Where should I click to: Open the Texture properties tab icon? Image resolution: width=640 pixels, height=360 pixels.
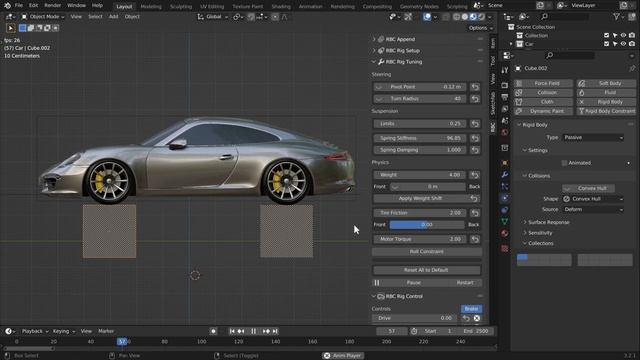pyautogui.click(x=505, y=249)
